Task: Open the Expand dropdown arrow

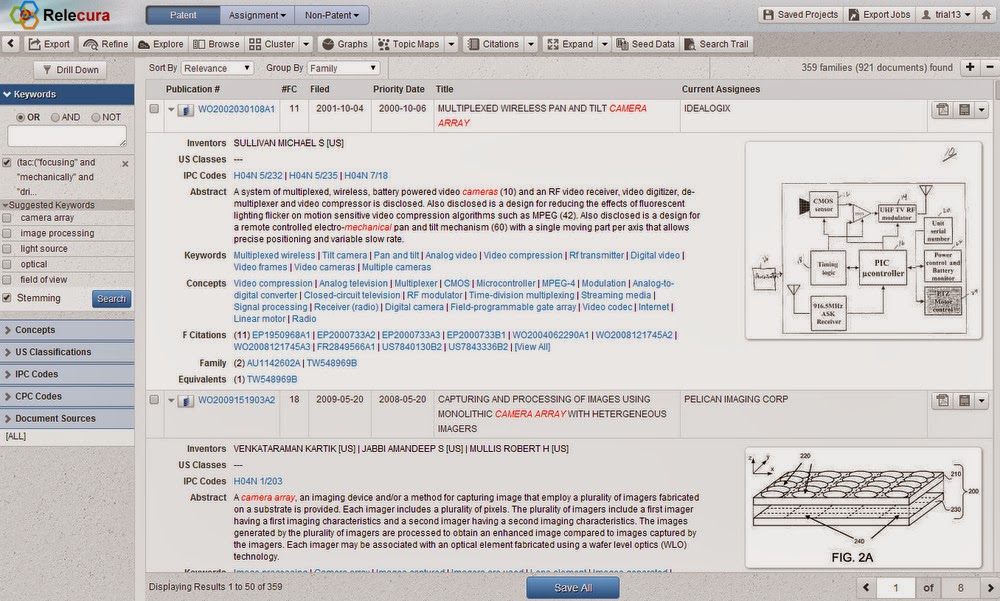Action: click(x=605, y=44)
